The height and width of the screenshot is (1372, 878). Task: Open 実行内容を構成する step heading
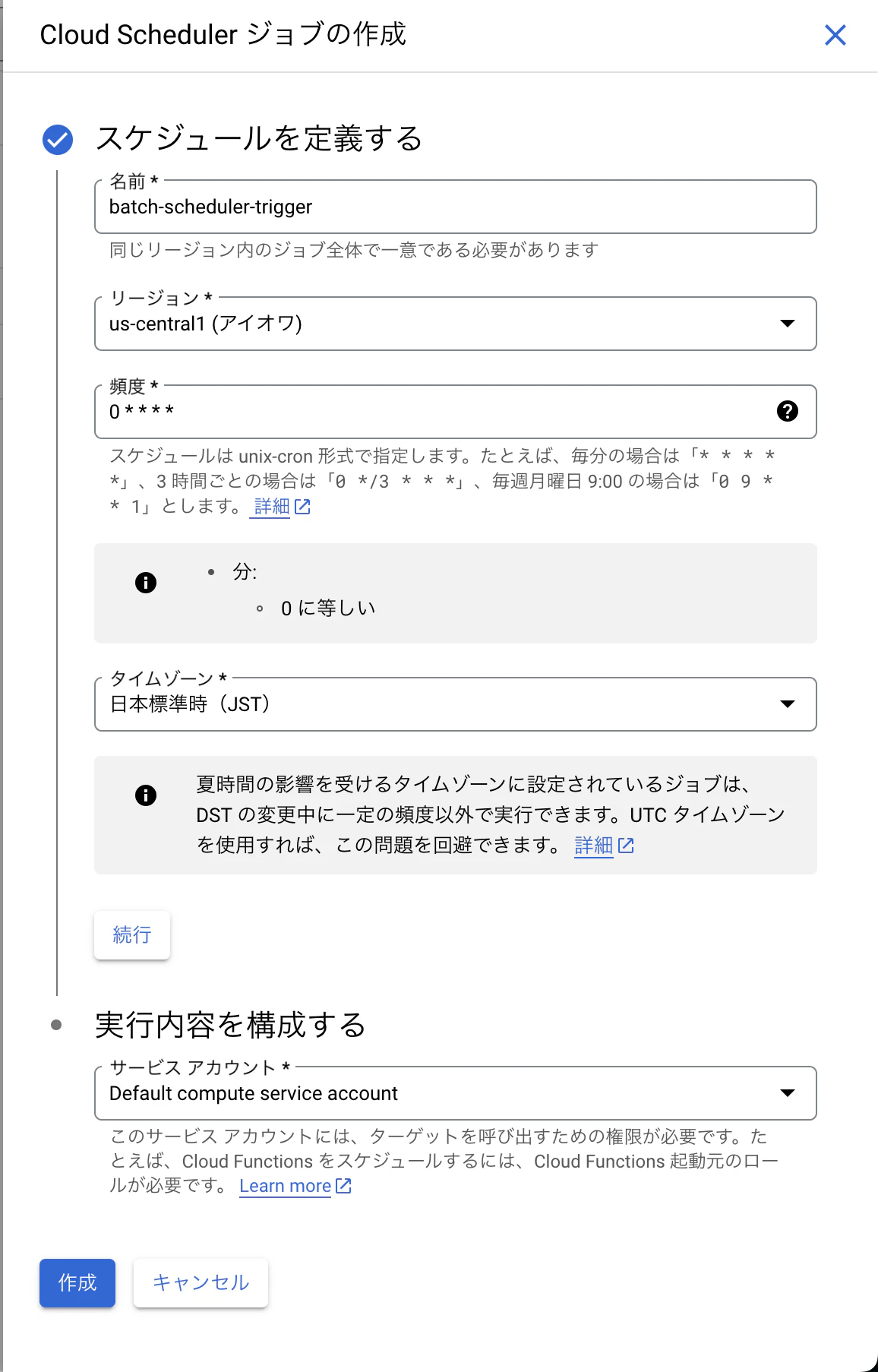[x=231, y=1025]
